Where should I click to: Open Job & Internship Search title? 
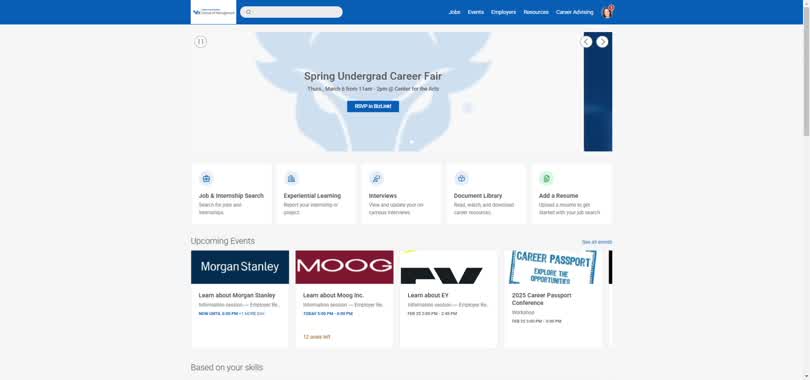click(x=231, y=196)
